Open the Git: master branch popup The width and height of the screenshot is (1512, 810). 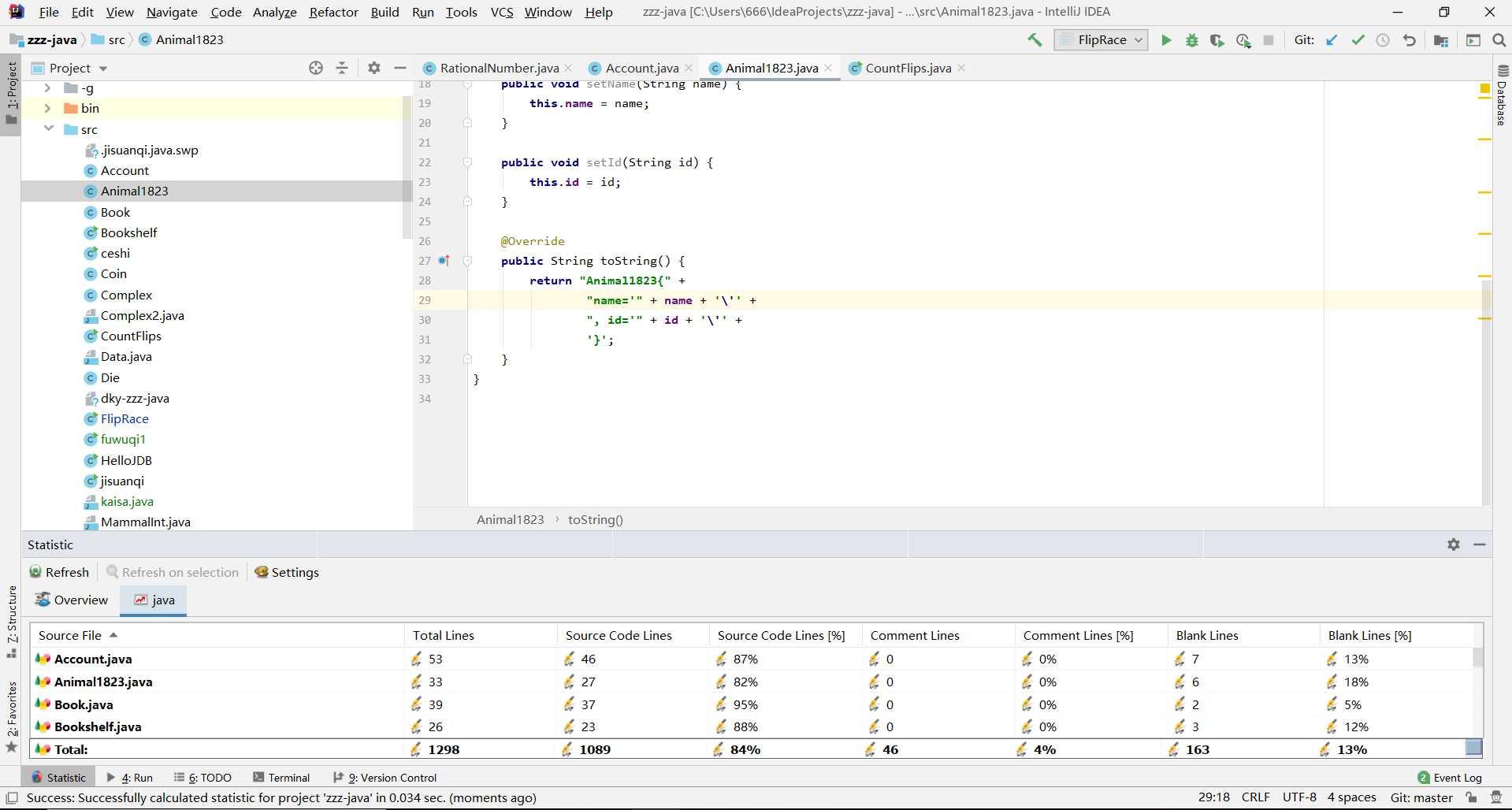point(1421,797)
